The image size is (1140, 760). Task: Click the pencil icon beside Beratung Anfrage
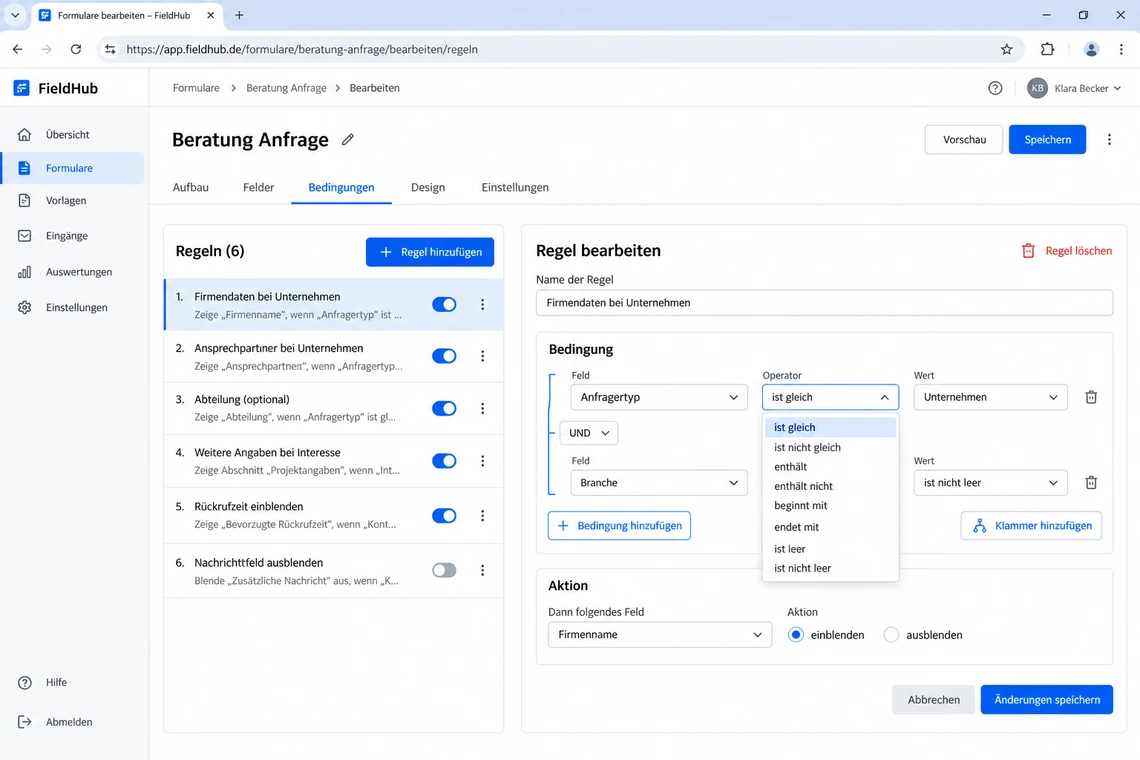[x=348, y=140]
